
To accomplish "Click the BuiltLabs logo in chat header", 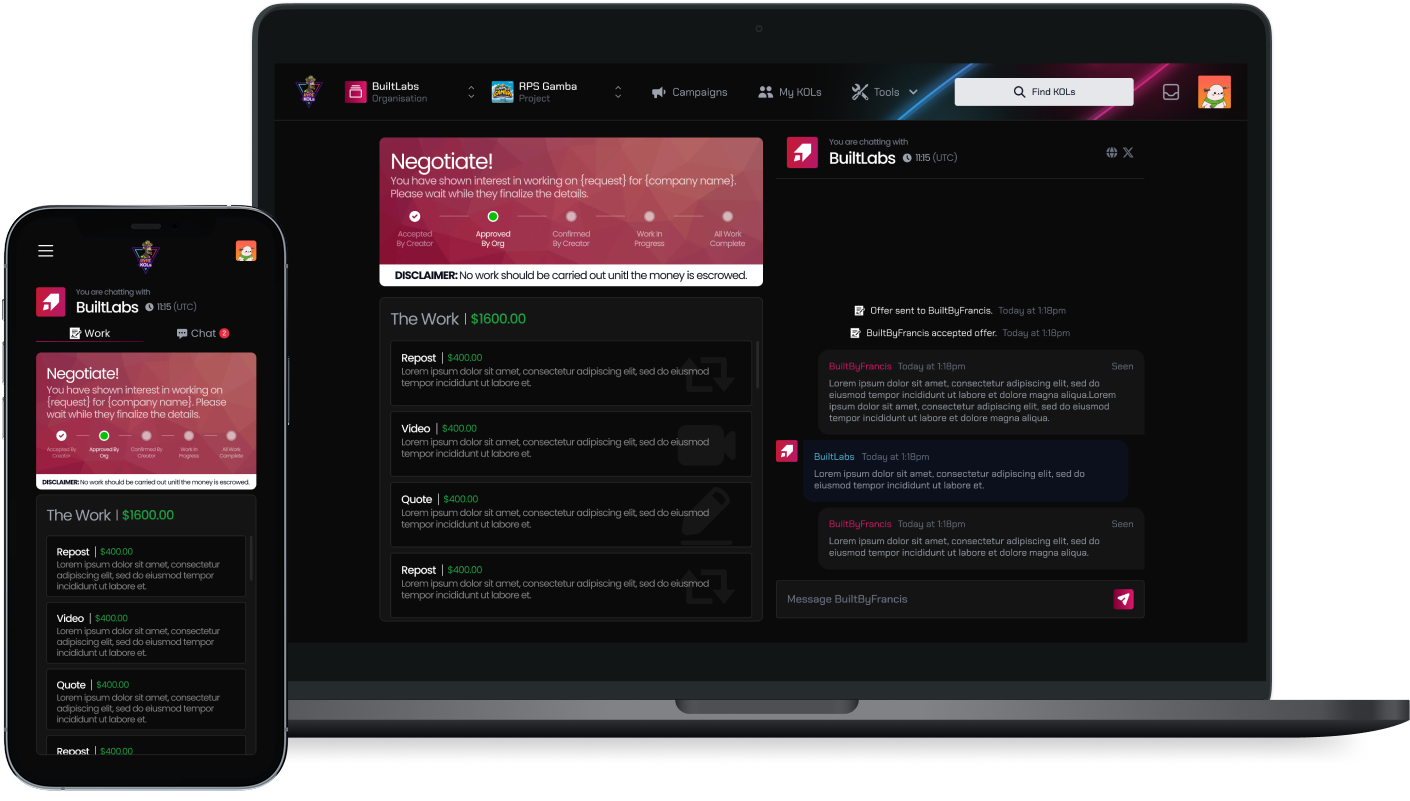I will [802, 152].
